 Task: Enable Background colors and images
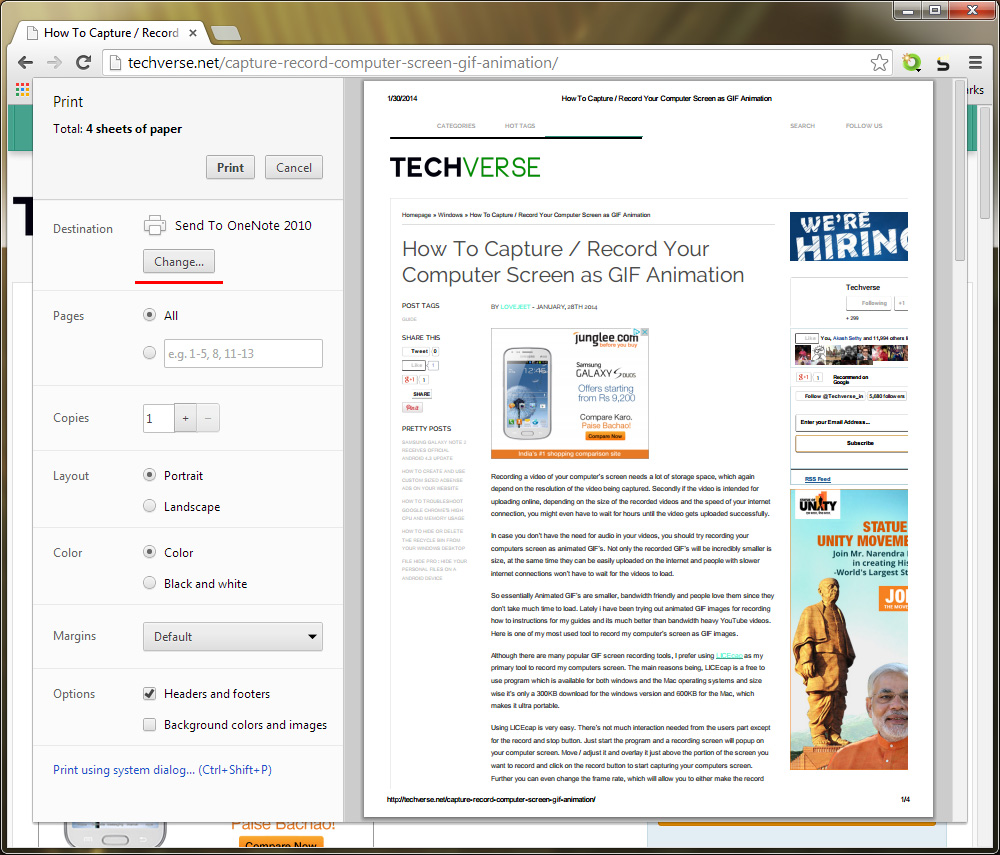(x=149, y=725)
